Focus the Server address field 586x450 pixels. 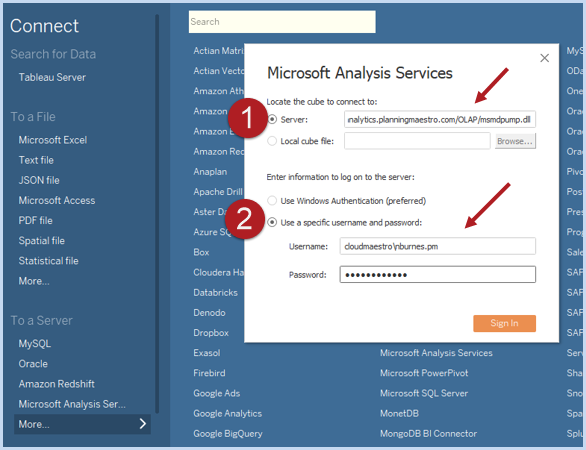coord(440,120)
